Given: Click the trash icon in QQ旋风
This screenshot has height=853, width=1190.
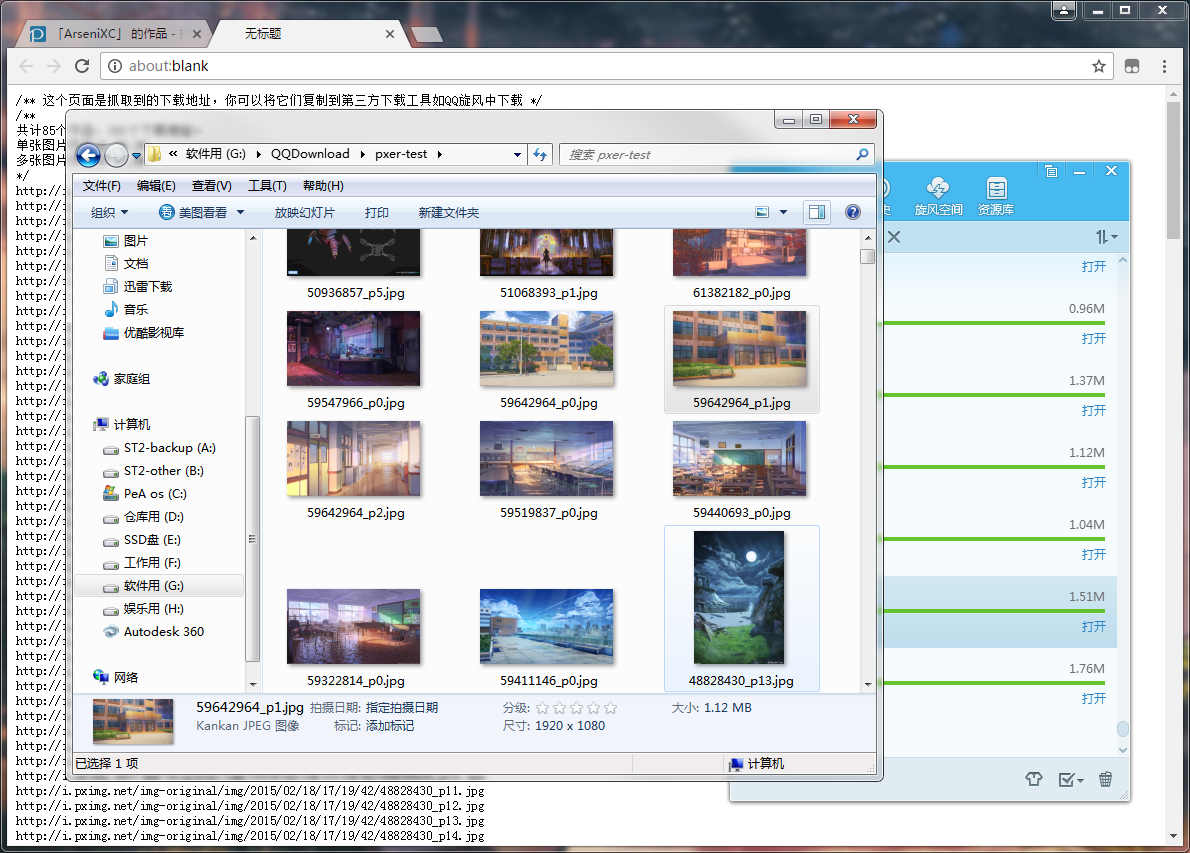Looking at the screenshot, I should pyautogui.click(x=1105, y=779).
